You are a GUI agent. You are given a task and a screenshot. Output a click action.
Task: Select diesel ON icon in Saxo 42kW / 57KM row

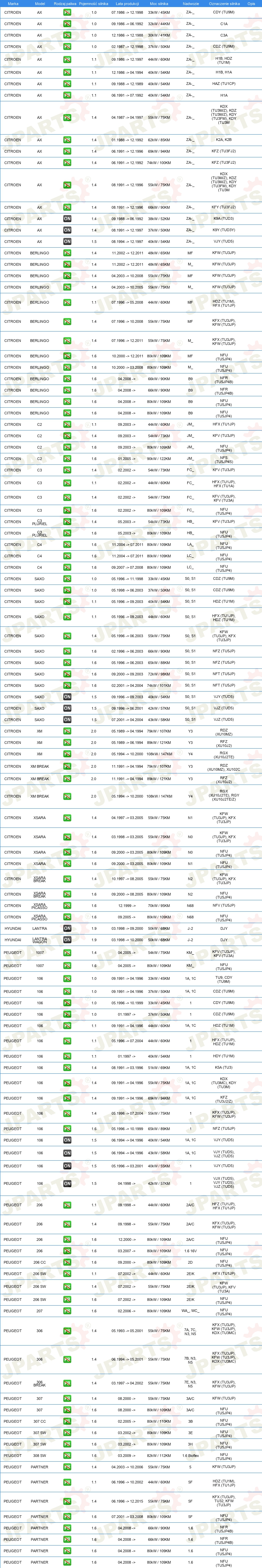67,709
